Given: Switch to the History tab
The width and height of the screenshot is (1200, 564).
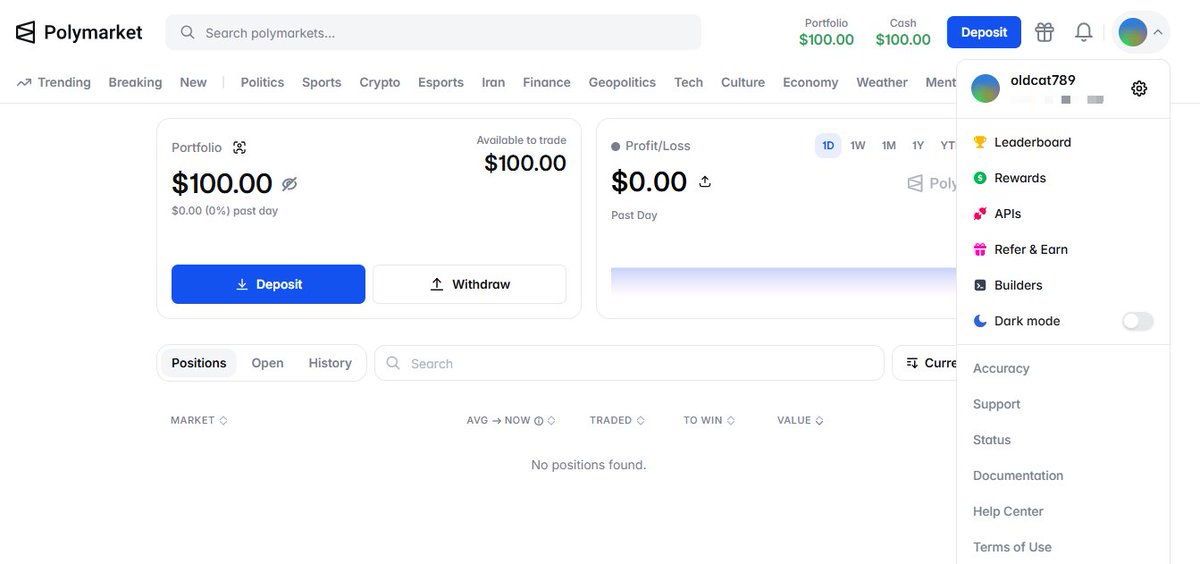Looking at the screenshot, I should coord(330,363).
